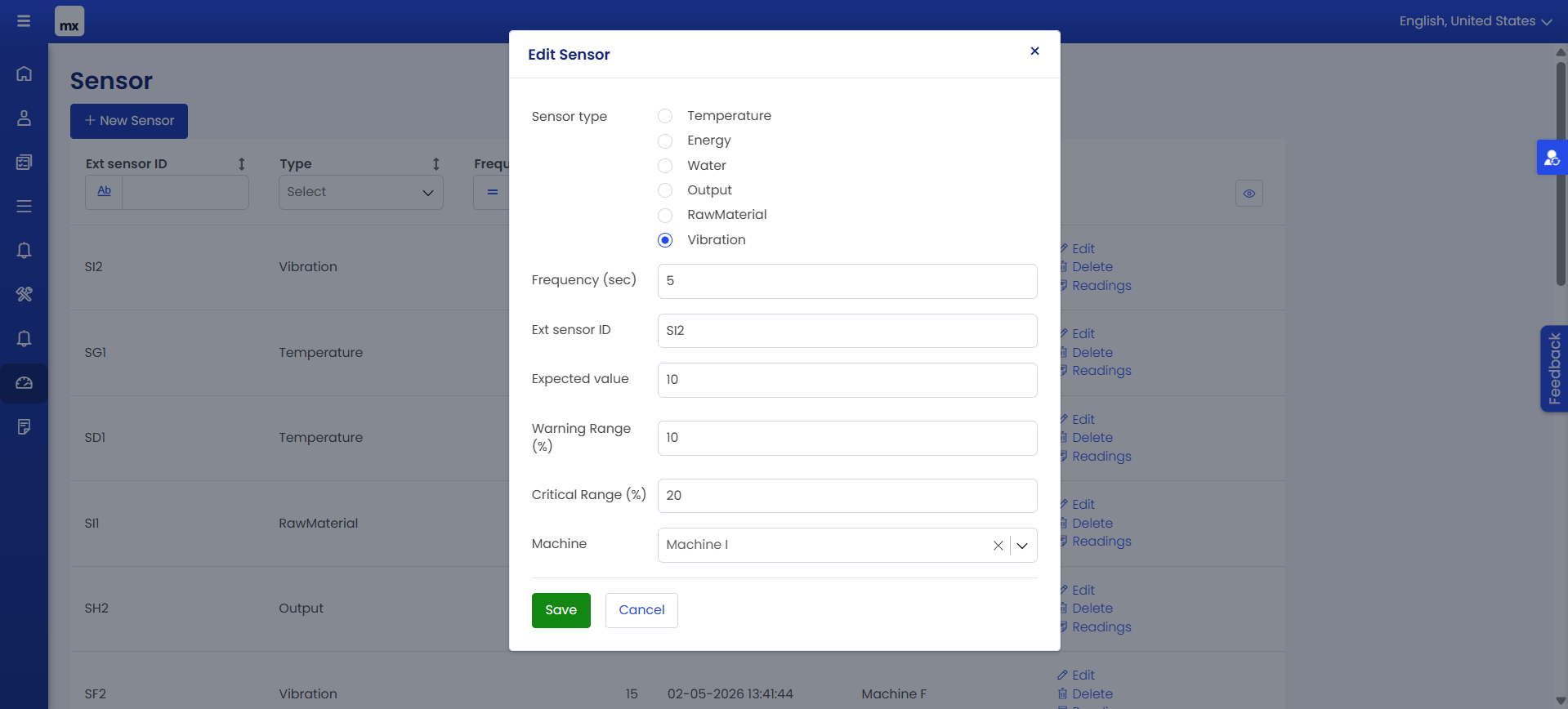Open the document notes sidebar icon
Image resolution: width=1568 pixels, height=709 pixels.
click(x=24, y=426)
